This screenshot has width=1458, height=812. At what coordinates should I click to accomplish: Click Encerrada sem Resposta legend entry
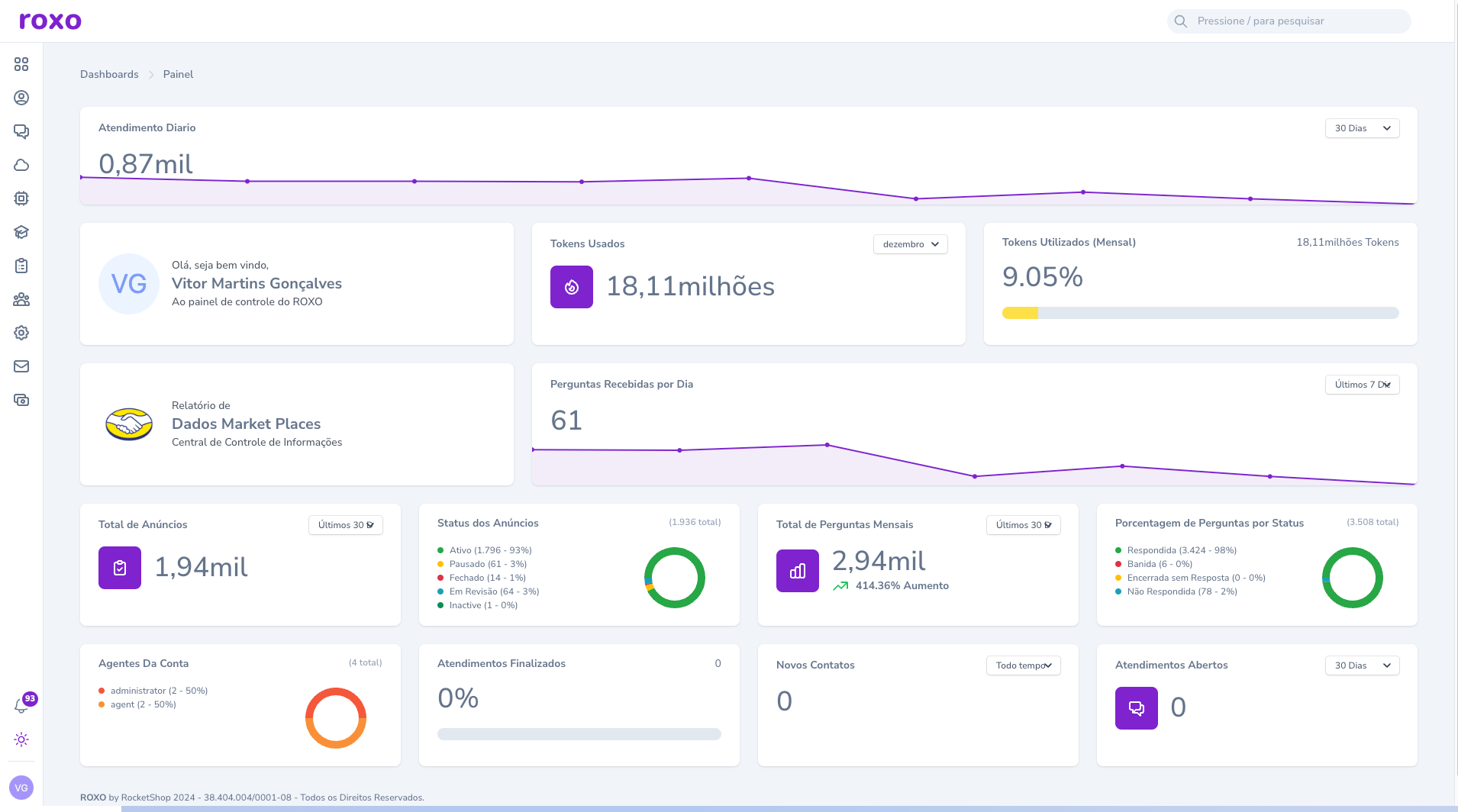tap(1191, 578)
